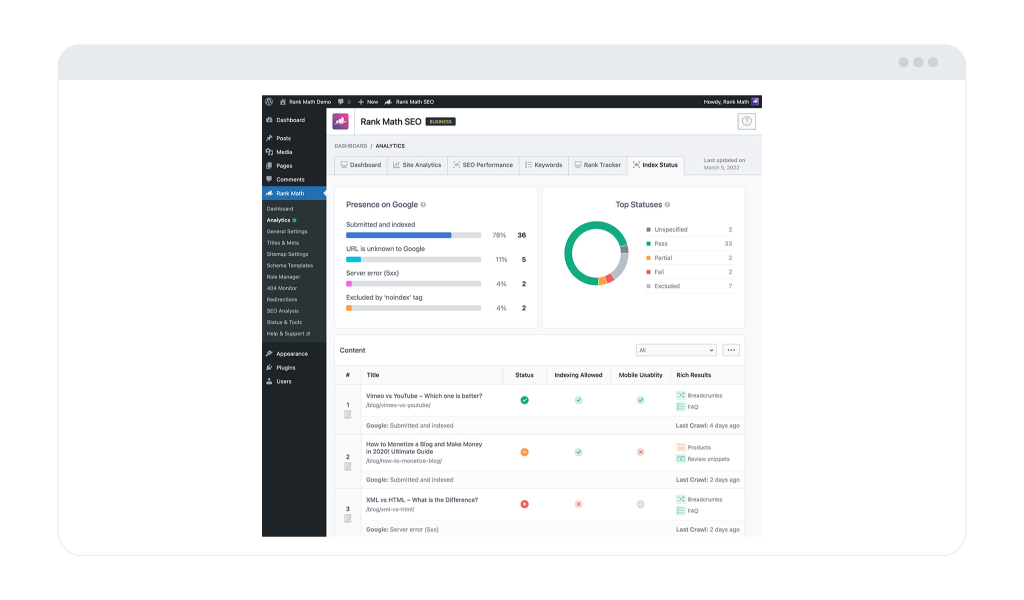Screen dimensions: 1024x600
Task: Open Howdy, Rank Math user menu
Action: click(x=731, y=102)
